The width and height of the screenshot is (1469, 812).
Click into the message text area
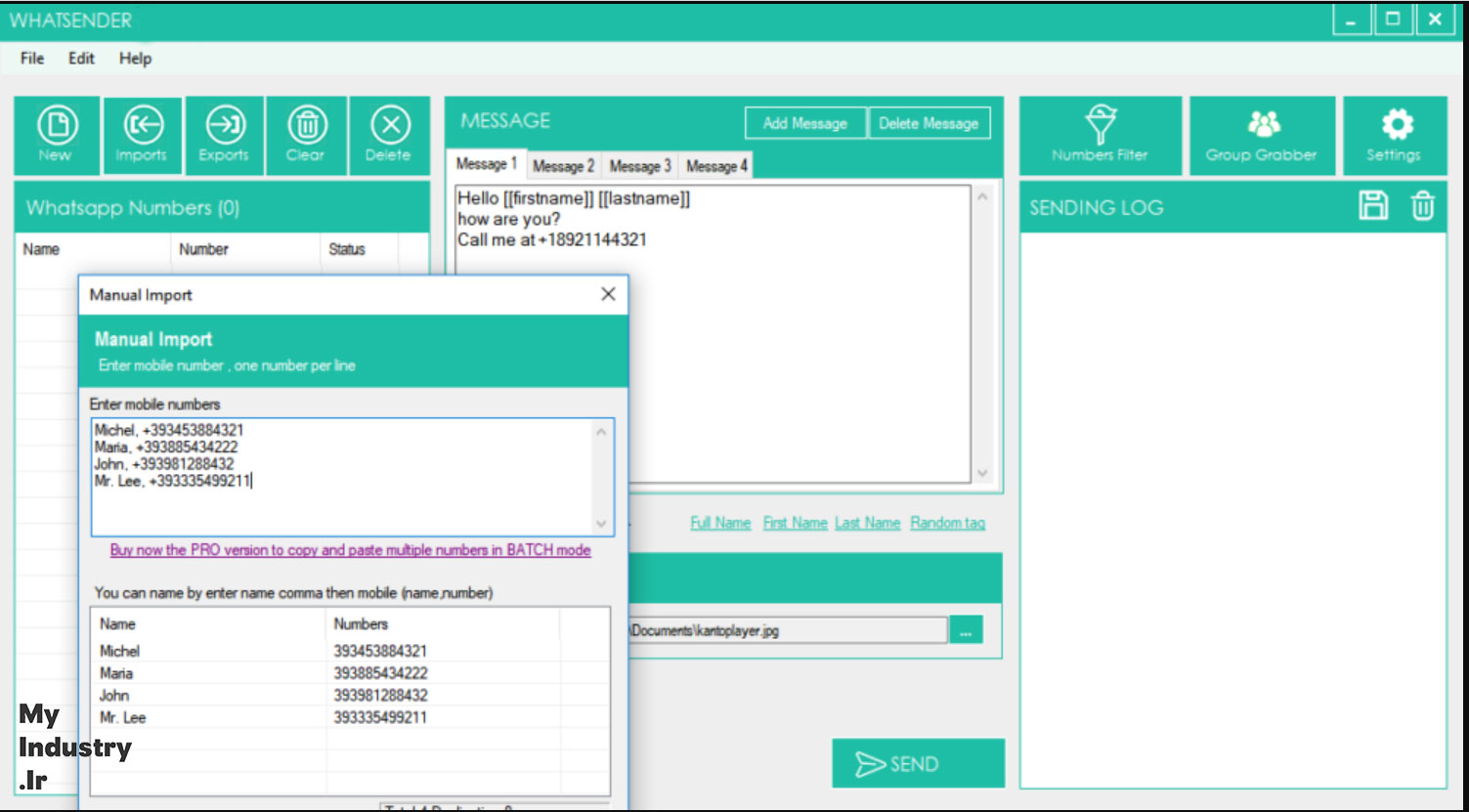(x=713, y=334)
